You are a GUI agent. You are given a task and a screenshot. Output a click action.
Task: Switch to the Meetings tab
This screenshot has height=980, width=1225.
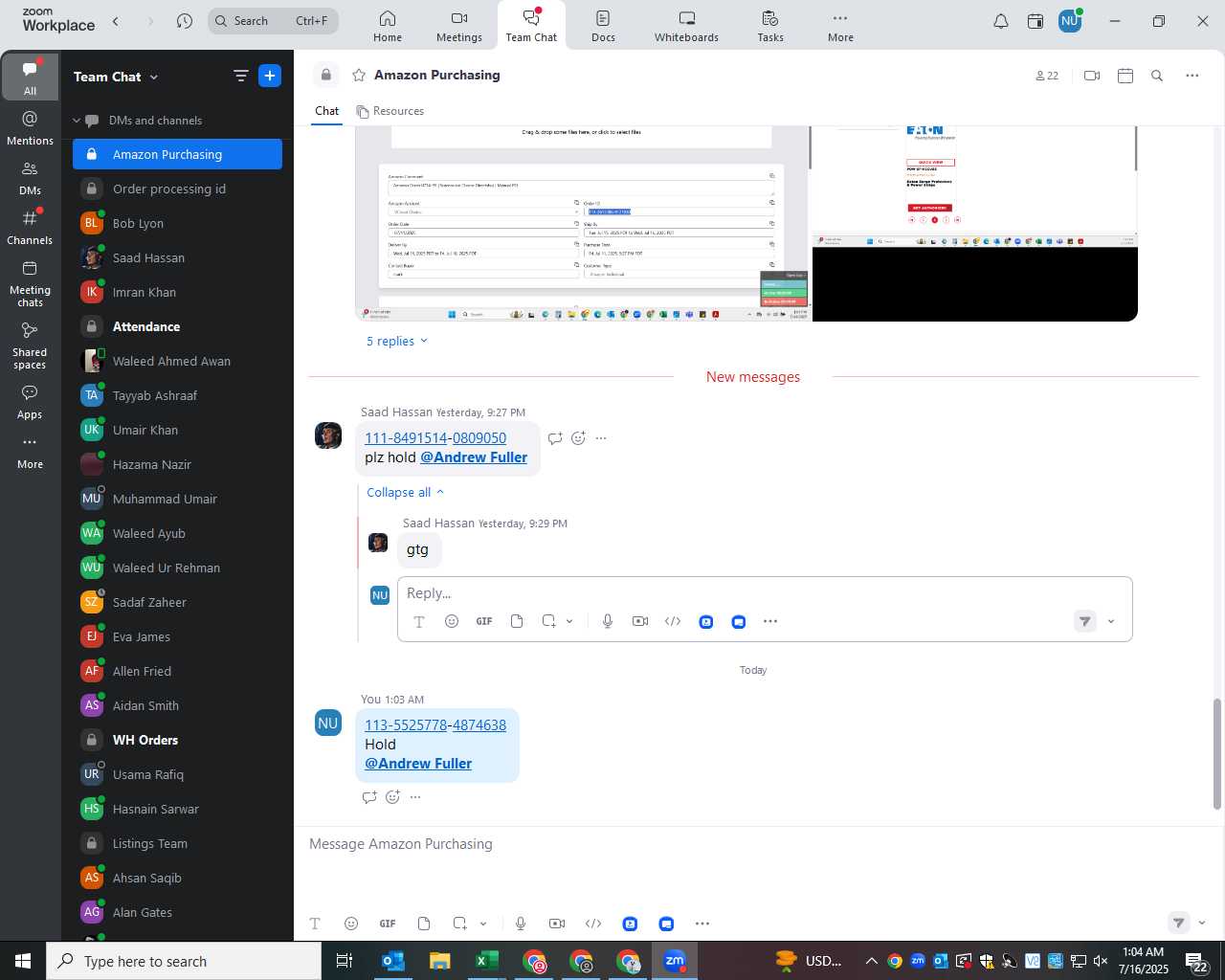(459, 26)
